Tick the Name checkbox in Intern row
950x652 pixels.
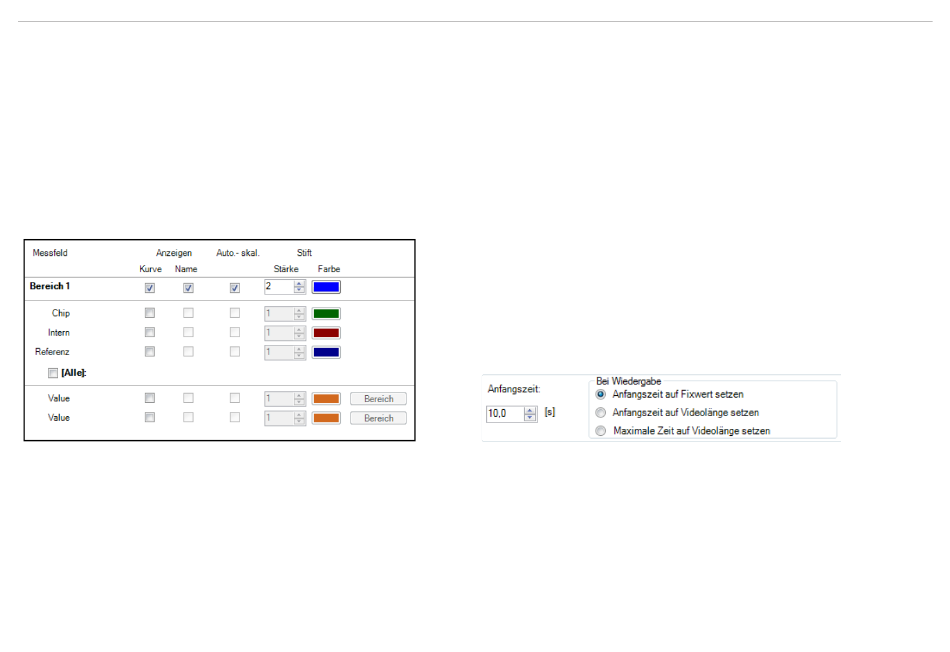click(188, 333)
